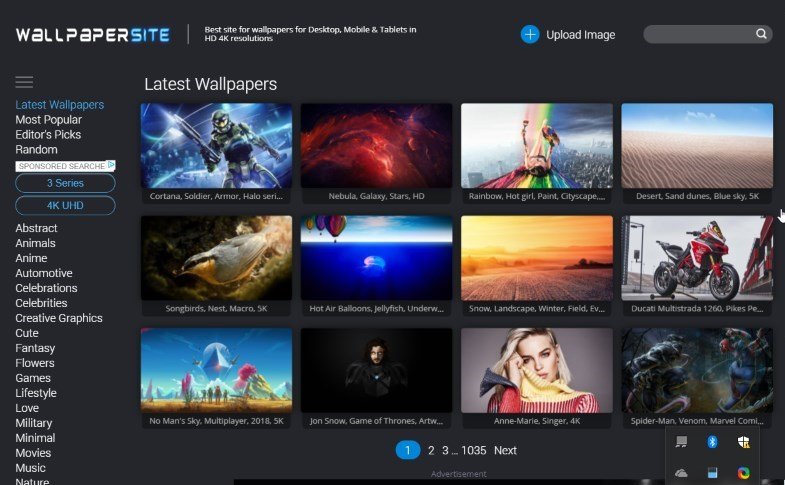785x485 pixels.
Task: Click the Upload Image link
Action: (581, 35)
